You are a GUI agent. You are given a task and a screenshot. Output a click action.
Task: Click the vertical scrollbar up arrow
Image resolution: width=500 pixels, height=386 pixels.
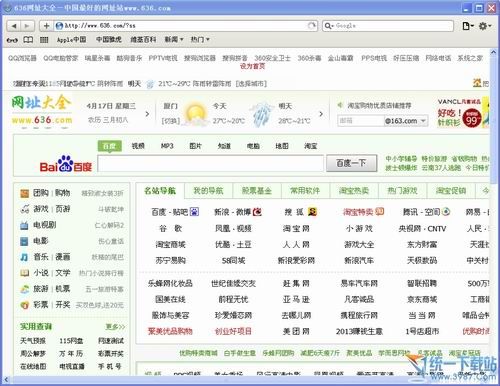[x=494, y=52]
